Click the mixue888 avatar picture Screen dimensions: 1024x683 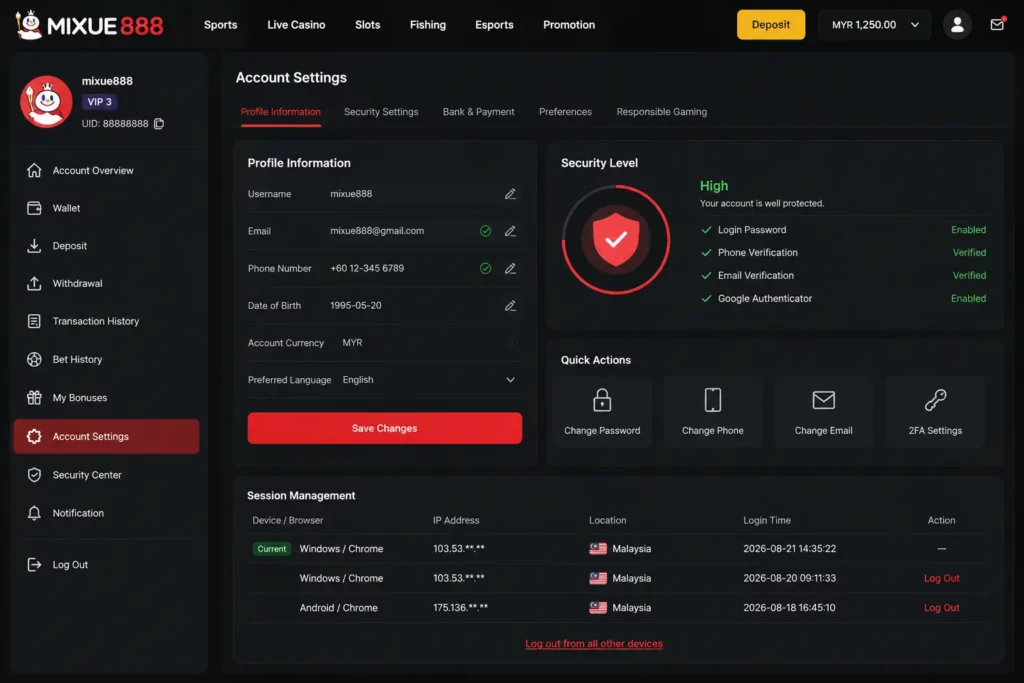coord(46,102)
